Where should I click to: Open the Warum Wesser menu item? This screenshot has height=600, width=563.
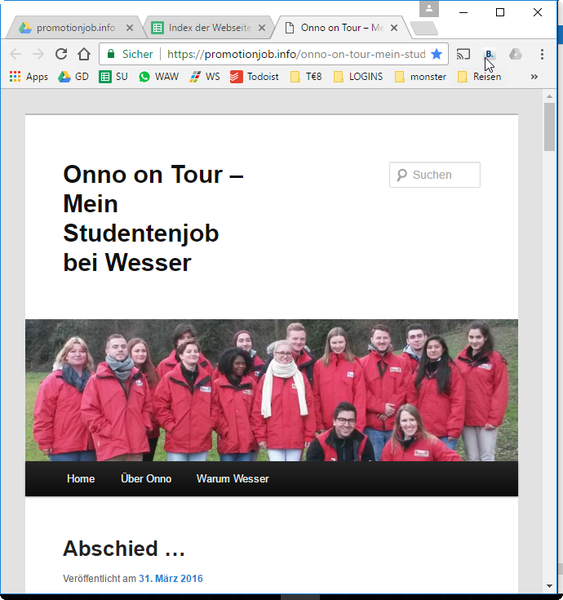(233, 479)
